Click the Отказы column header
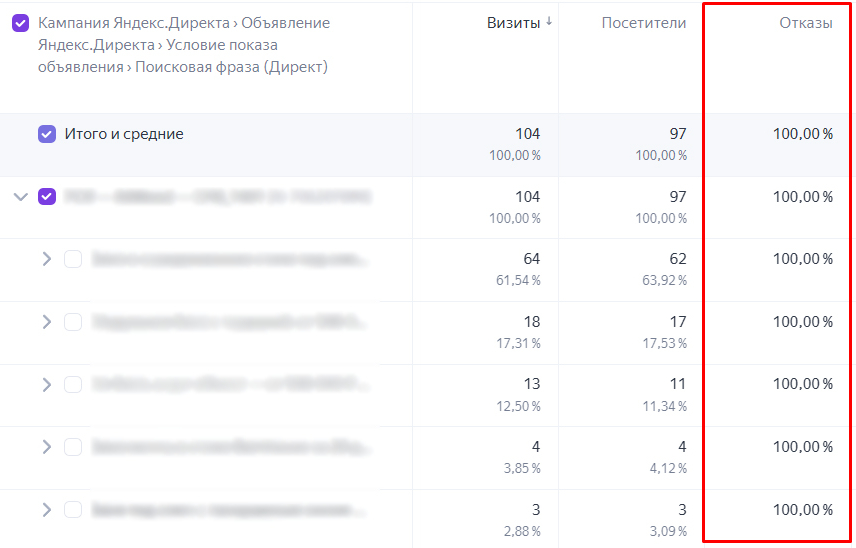The image size is (856, 548). tap(805, 23)
